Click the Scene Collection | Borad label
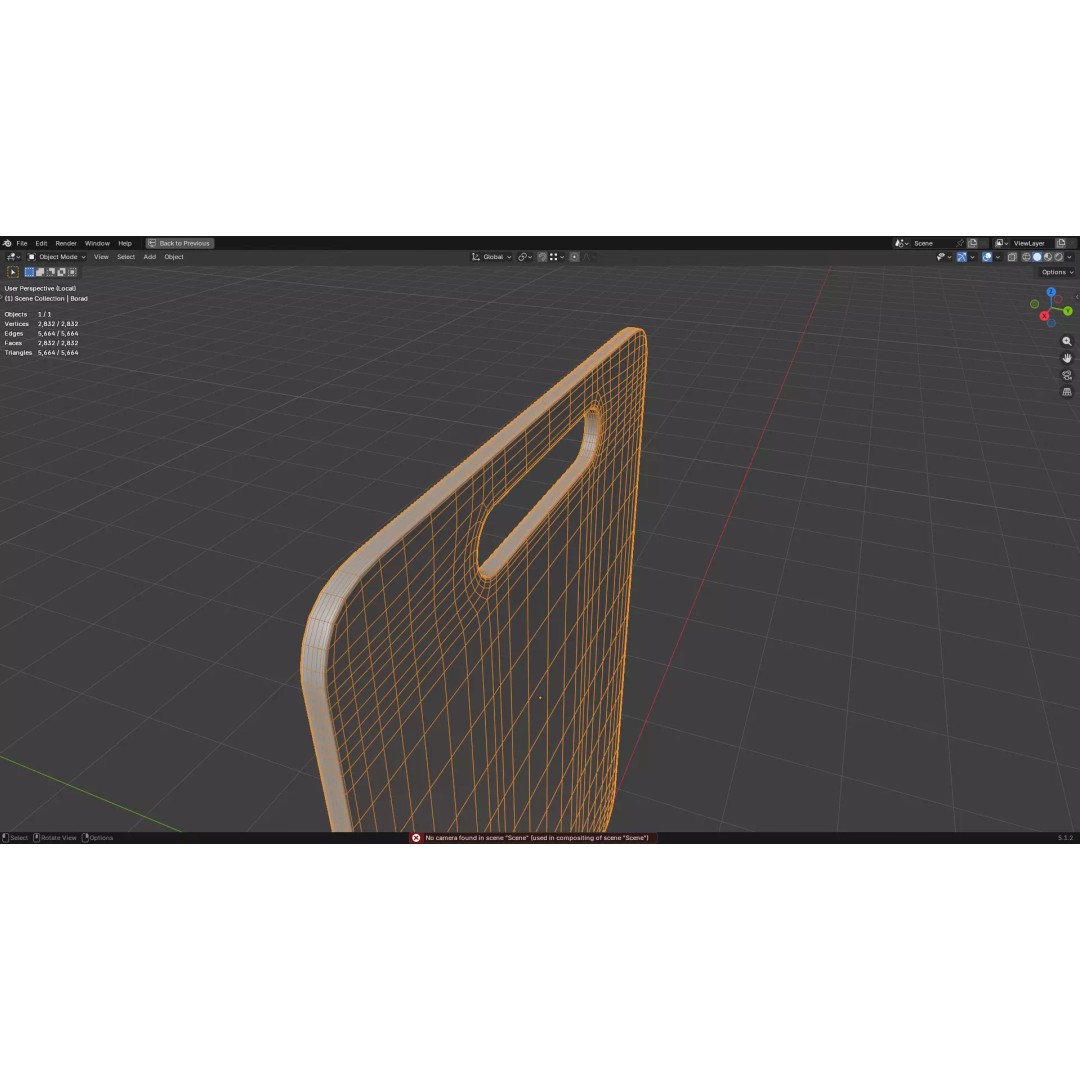 pos(46,298)
